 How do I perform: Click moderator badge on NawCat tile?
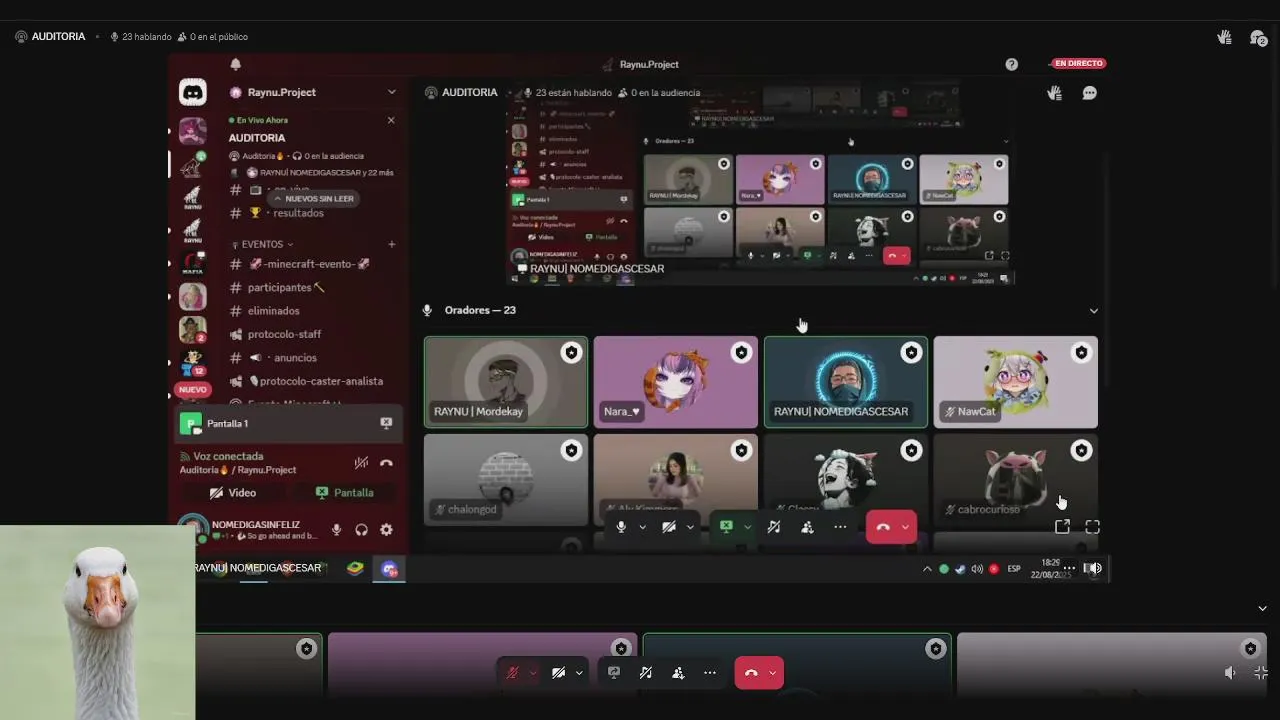1081,352
